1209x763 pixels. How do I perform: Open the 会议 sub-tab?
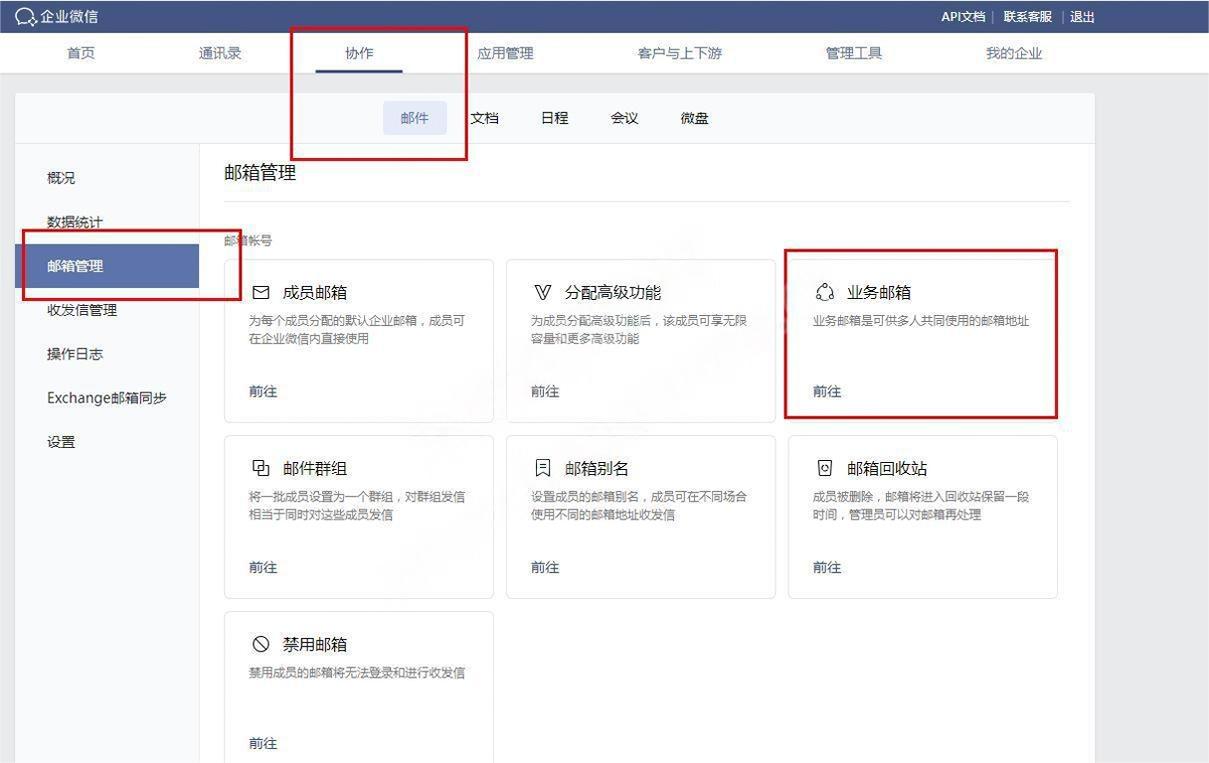click(625, 118)
